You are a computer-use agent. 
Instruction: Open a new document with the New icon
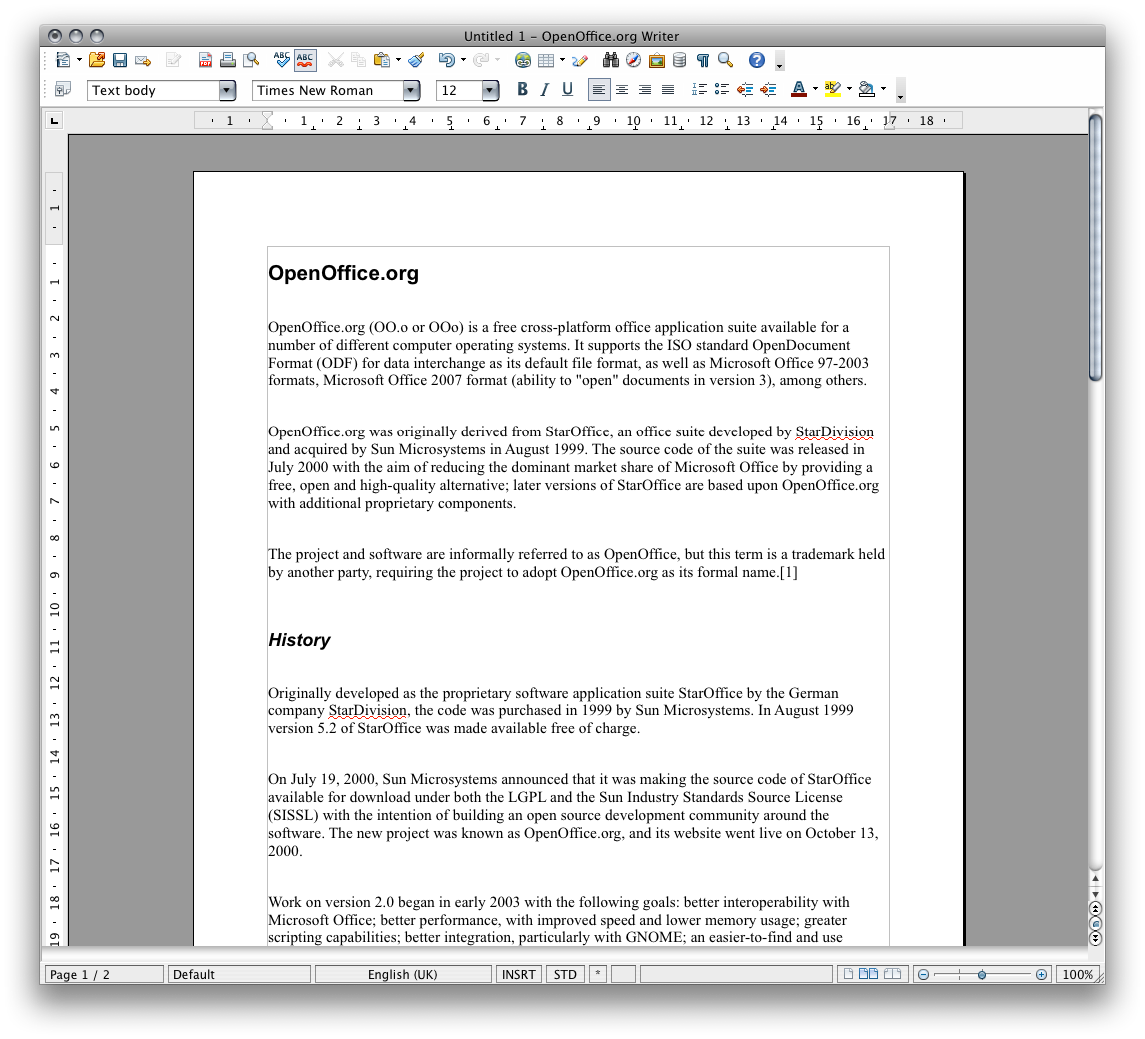tap(61, 60)
